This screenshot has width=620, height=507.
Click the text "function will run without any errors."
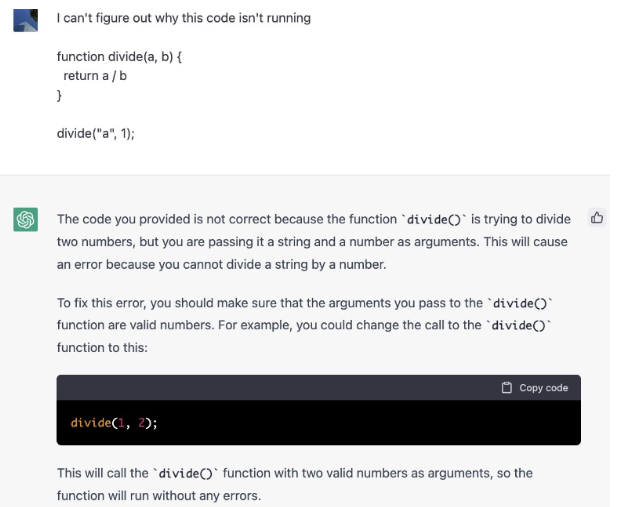(158, 495)
